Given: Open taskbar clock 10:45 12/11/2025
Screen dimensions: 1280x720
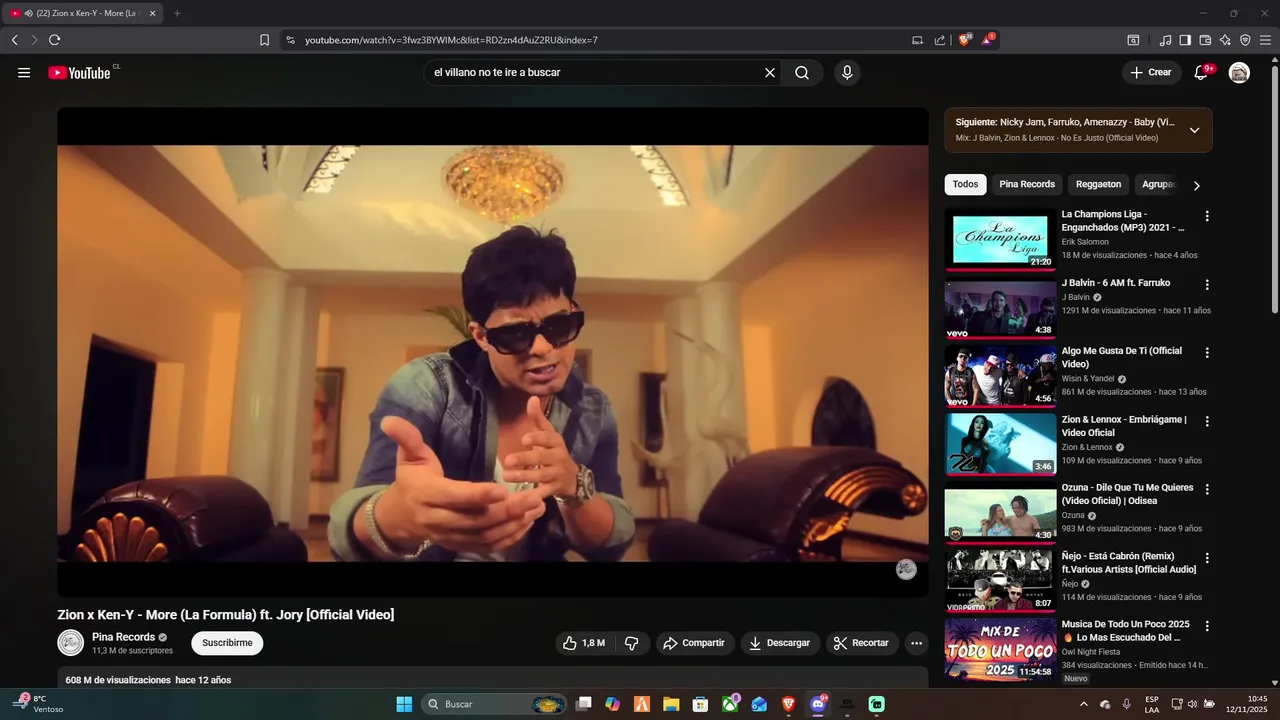Looking at the screenshot, I should 1247,704.
